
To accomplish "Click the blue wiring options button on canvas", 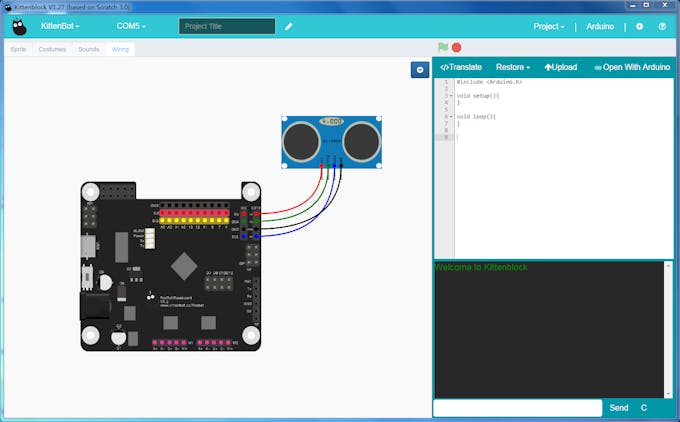I will pyautogui.click(x=420, y=70).
